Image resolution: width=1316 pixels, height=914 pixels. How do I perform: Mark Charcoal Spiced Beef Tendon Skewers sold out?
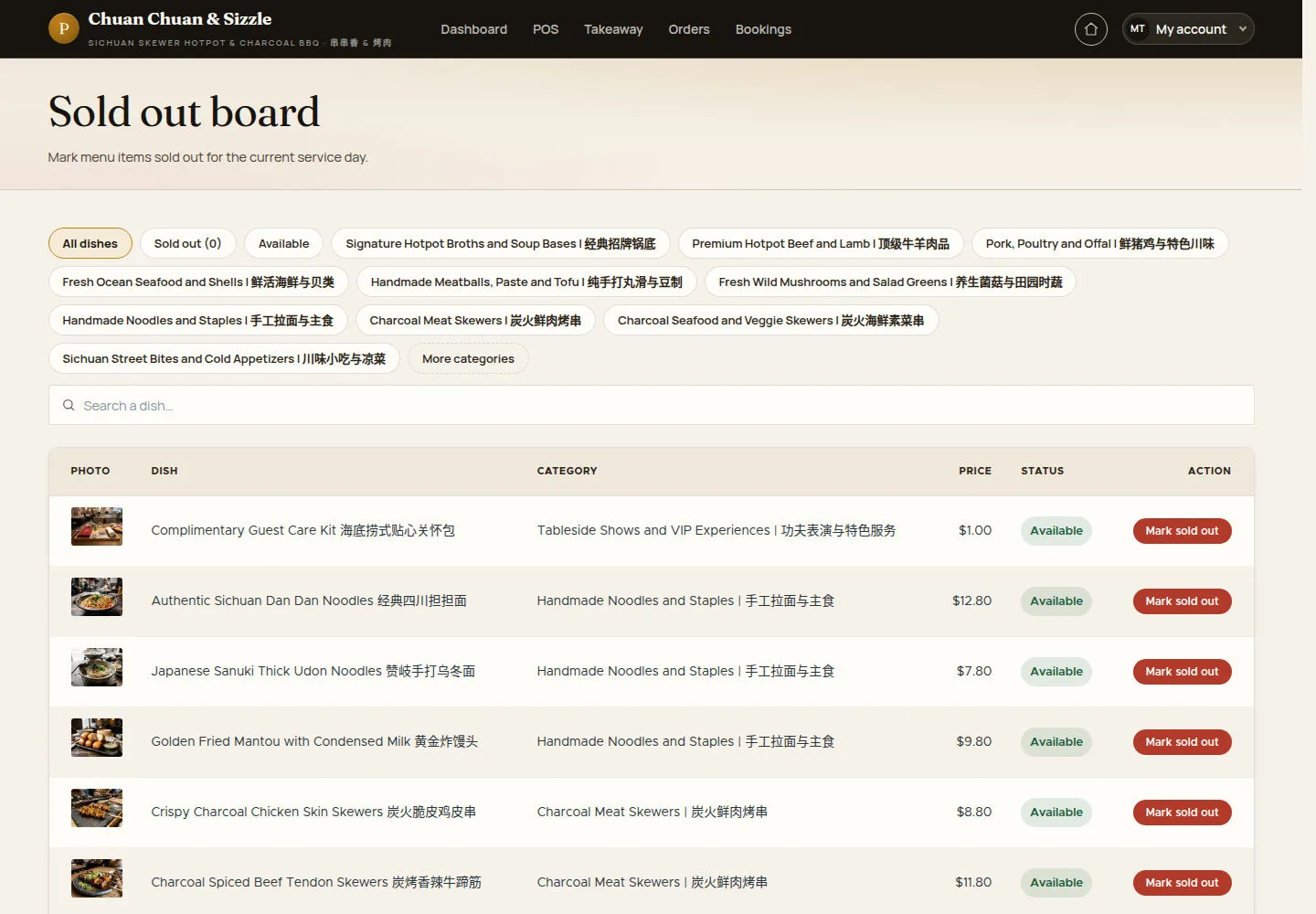pyautogui.click(x=1182, y=883)
